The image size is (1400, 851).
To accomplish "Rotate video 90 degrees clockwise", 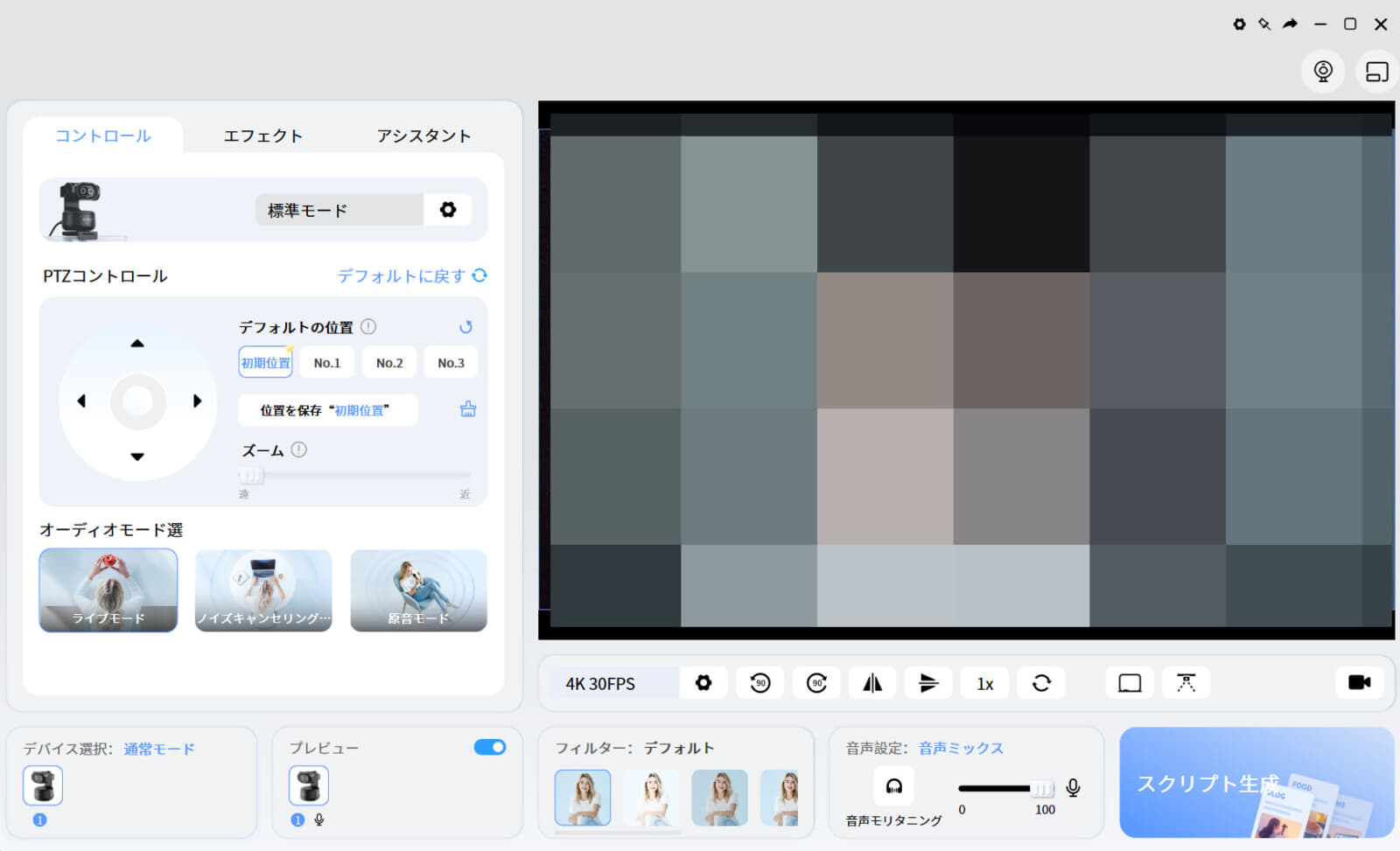I will point(816,683).
